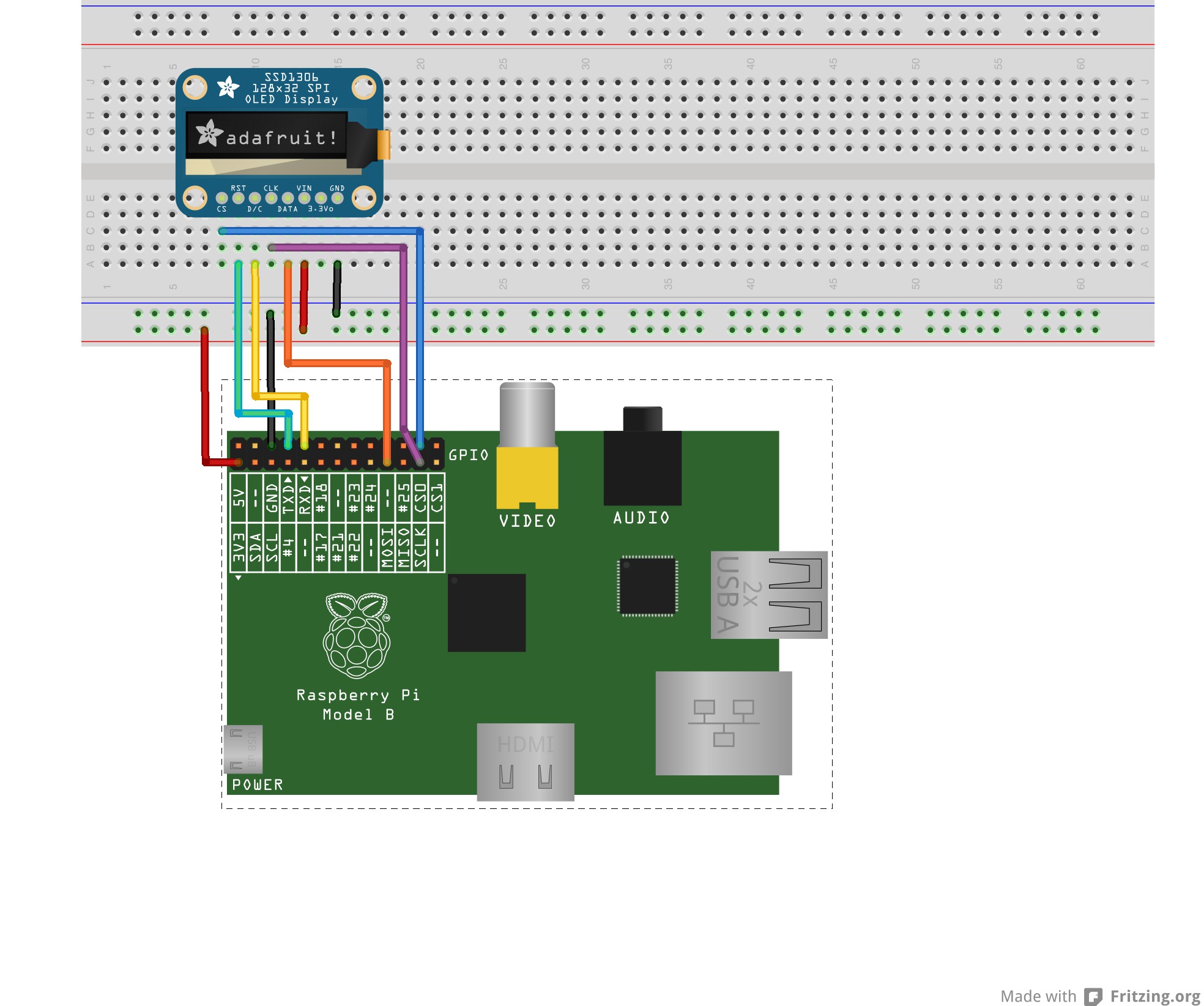The height and width of the screenshot is (1006, 1204).
Task: Select the short black wire on the breadboard
Action: tap(336, 289)
